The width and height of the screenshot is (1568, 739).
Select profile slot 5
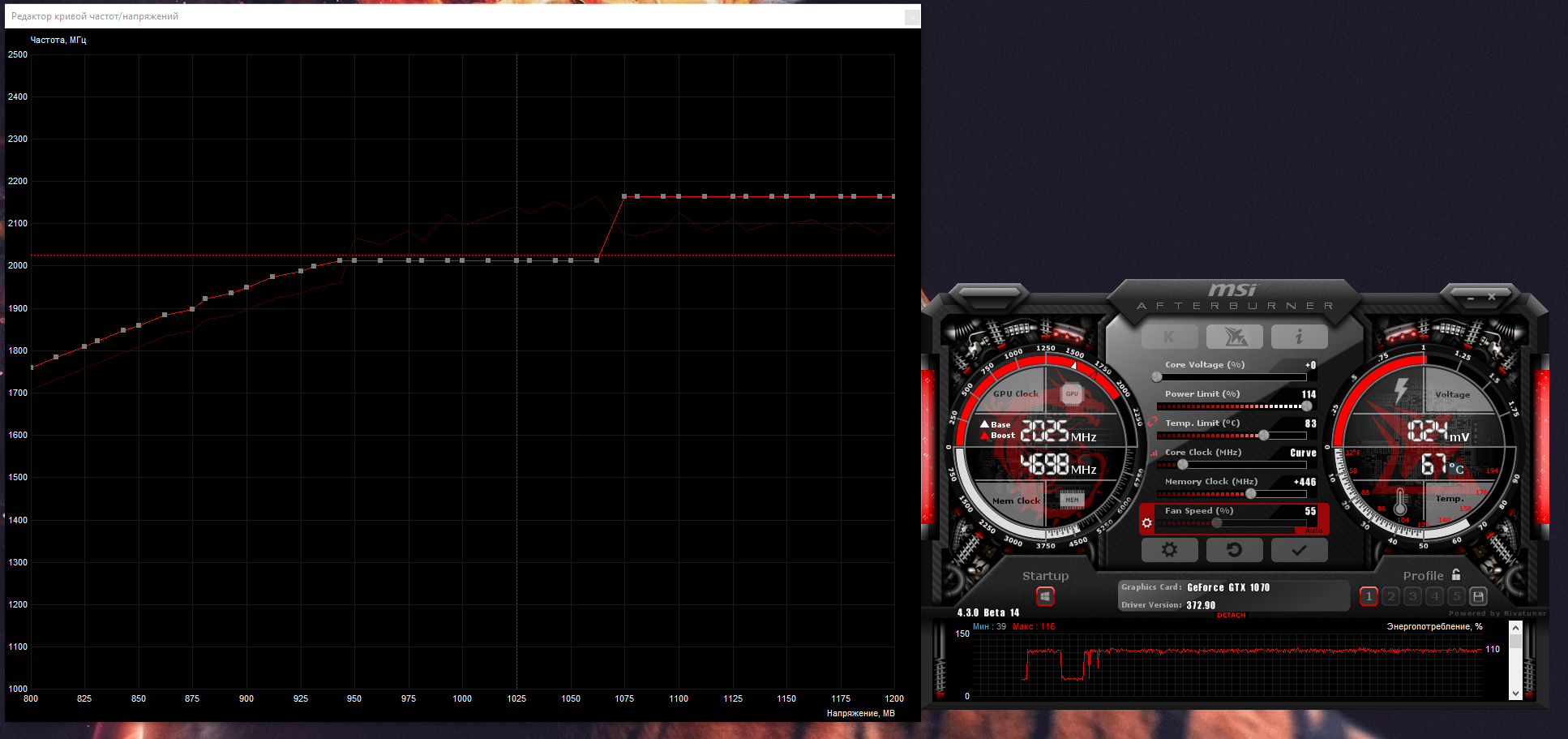pyautogui.click(x=1456, y=596)
